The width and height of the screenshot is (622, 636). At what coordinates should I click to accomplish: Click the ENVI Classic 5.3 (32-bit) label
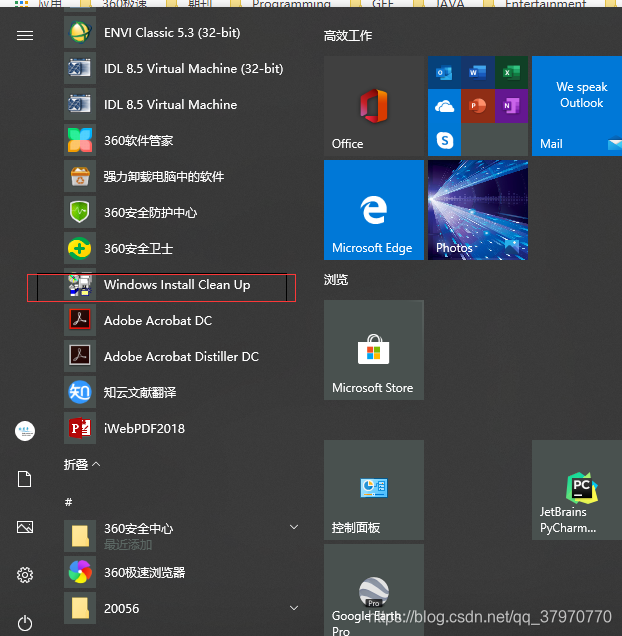click(x=172, y=32)
